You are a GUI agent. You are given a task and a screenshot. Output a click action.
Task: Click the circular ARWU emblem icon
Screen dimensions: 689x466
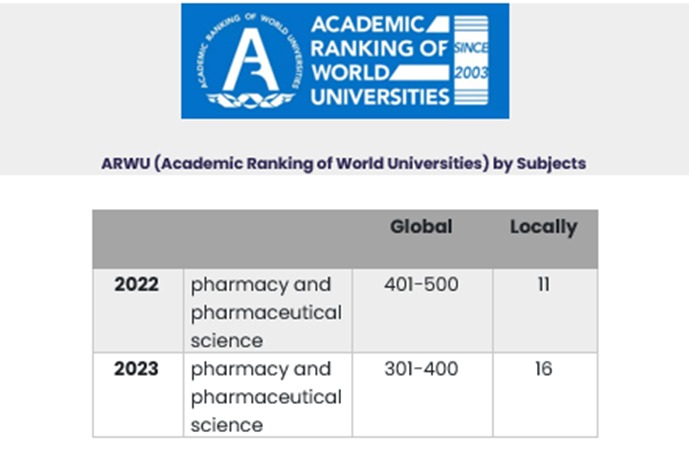click(249, 59)
